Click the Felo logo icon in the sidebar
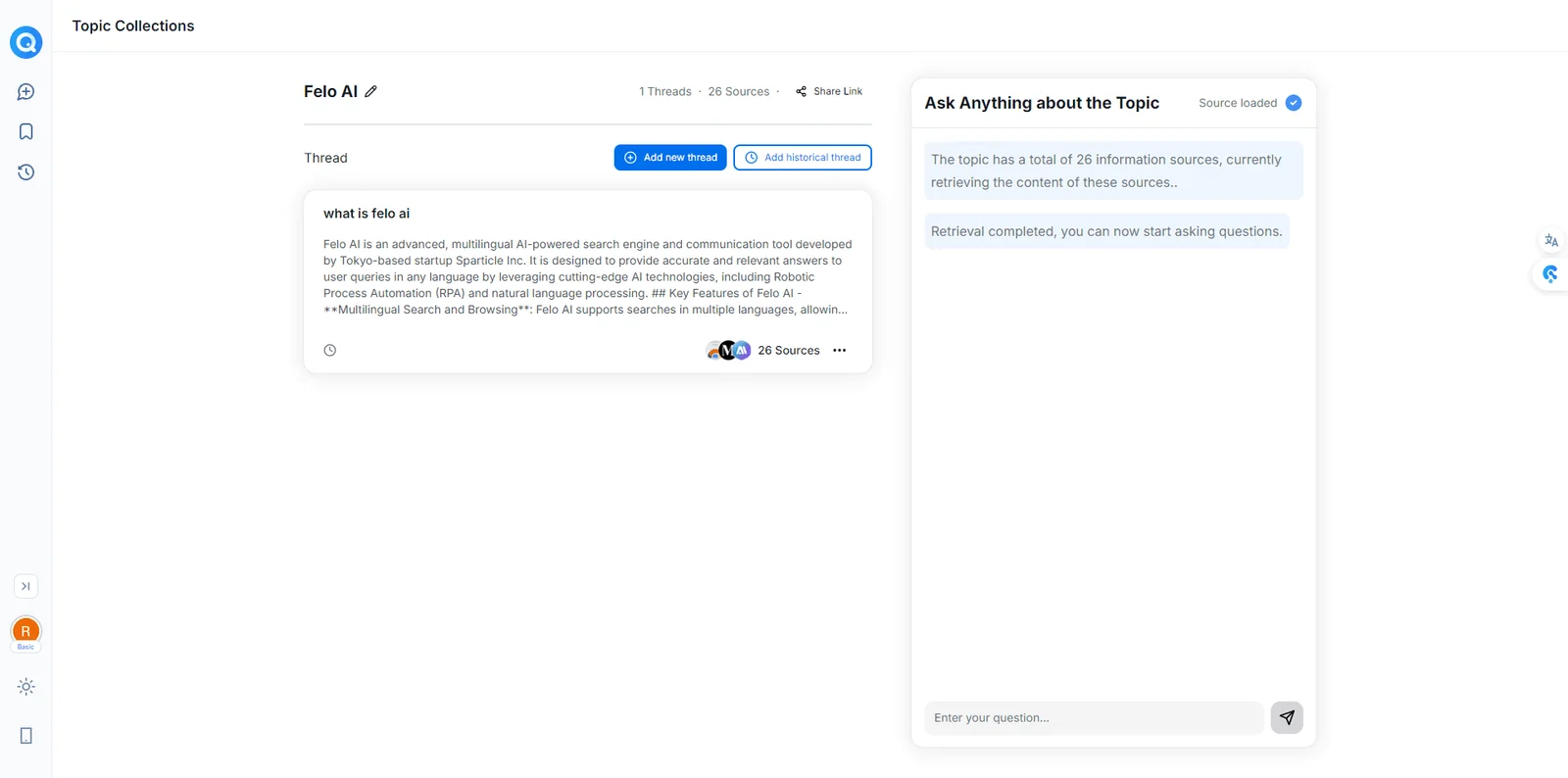The height and width of the screenshot is (778, 1568). tap(25, 42)
